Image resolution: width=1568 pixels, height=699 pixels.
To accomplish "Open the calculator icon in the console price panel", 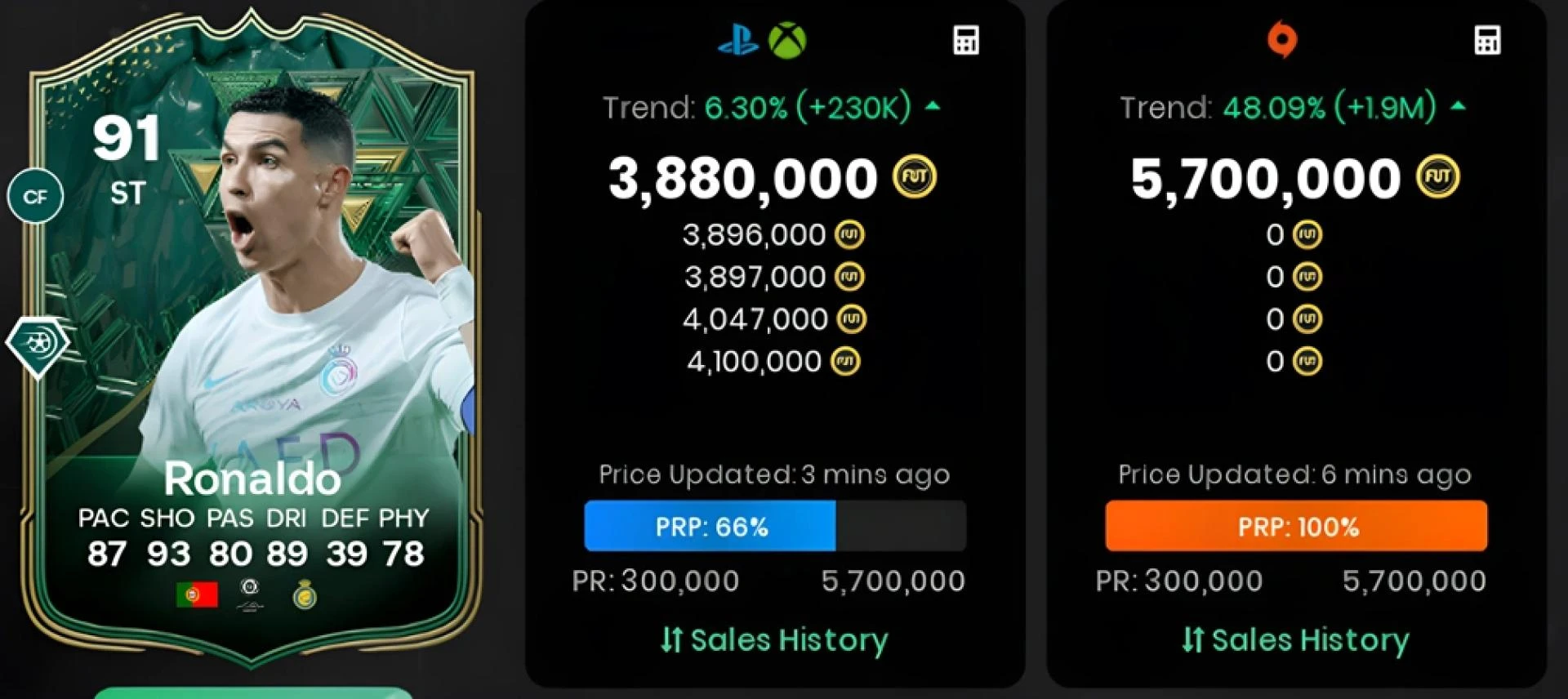I will [966, 40].
